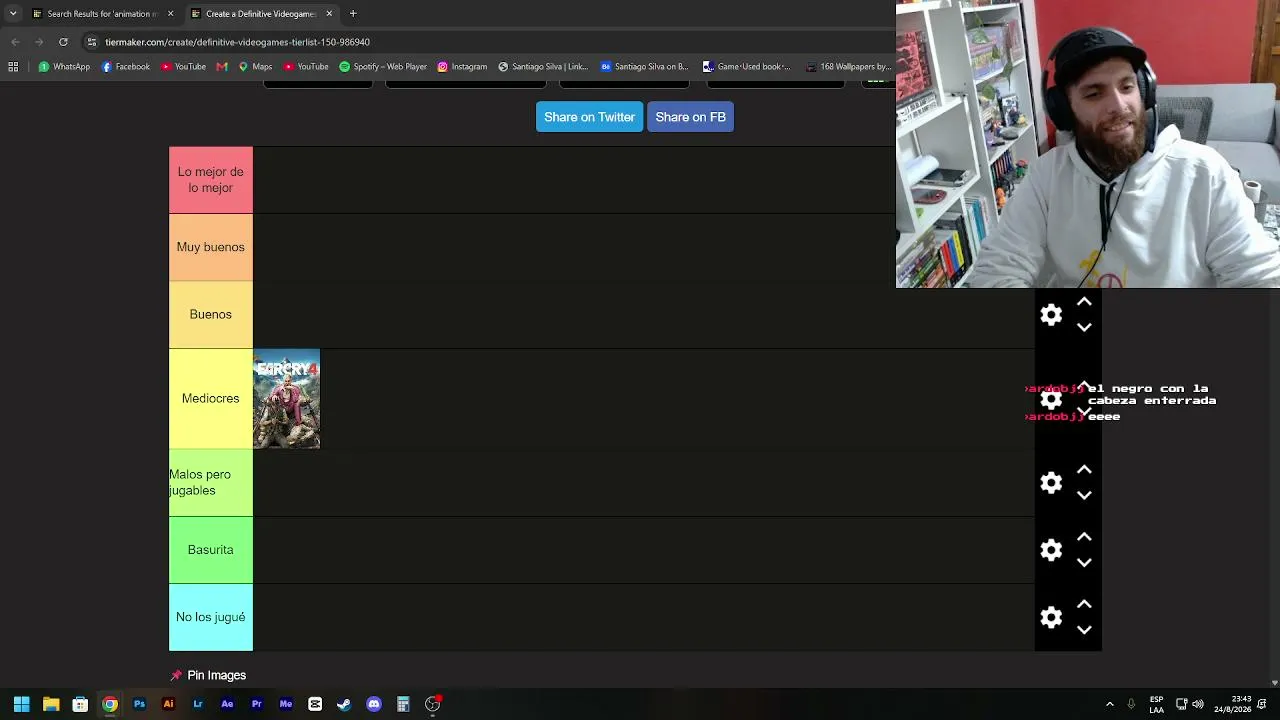Open the WhatsApp bookmark
This screenshot has width=1280, height=720.
[x=64, y=67]
